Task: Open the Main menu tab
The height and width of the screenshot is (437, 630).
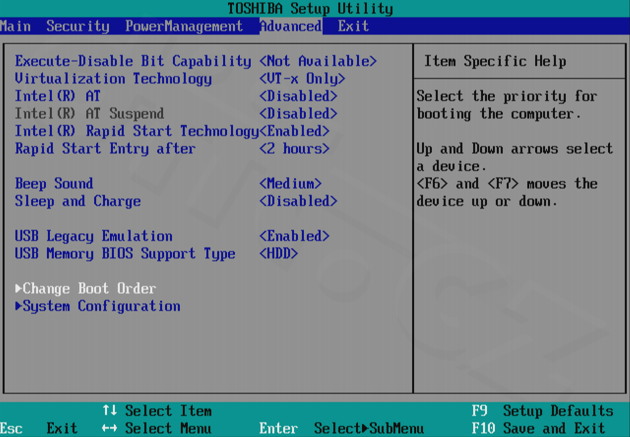Action: click(15, 26)
